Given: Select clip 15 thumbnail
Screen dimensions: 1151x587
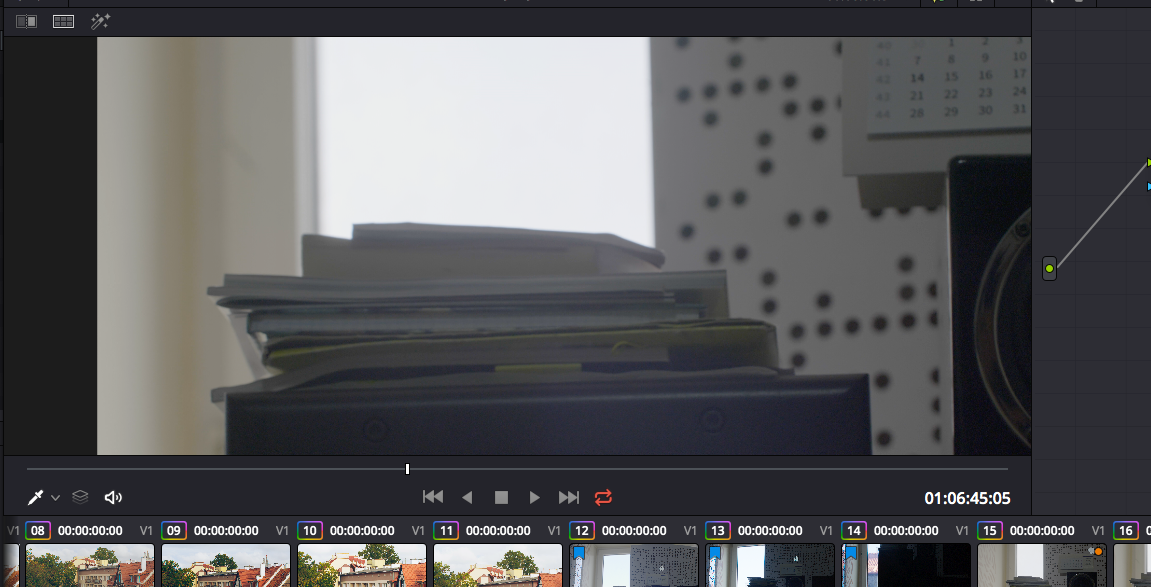Looking at the screenshot, I should coord(1042,565).
